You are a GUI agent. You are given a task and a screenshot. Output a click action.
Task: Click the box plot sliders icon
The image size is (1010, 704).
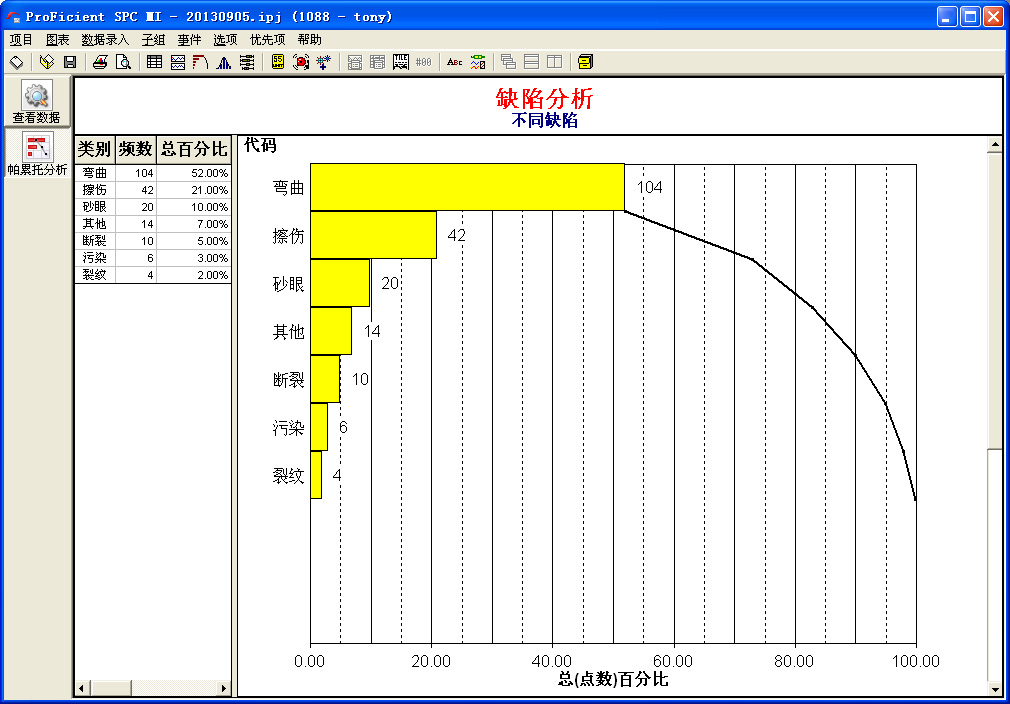pyautogui.click(x=247, y=62)
